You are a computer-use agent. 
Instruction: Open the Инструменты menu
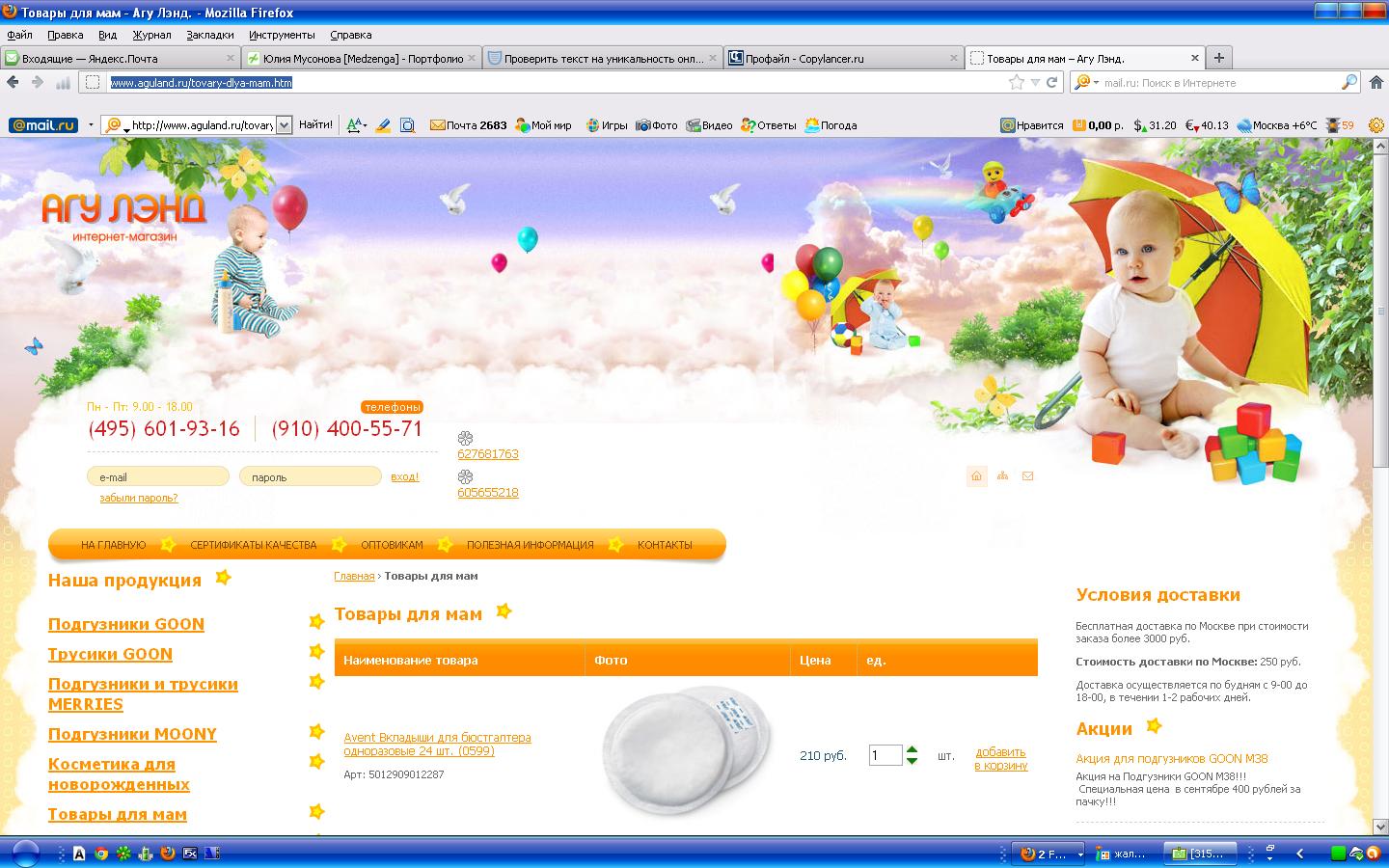pyautogui.click(x=282, y=35)
